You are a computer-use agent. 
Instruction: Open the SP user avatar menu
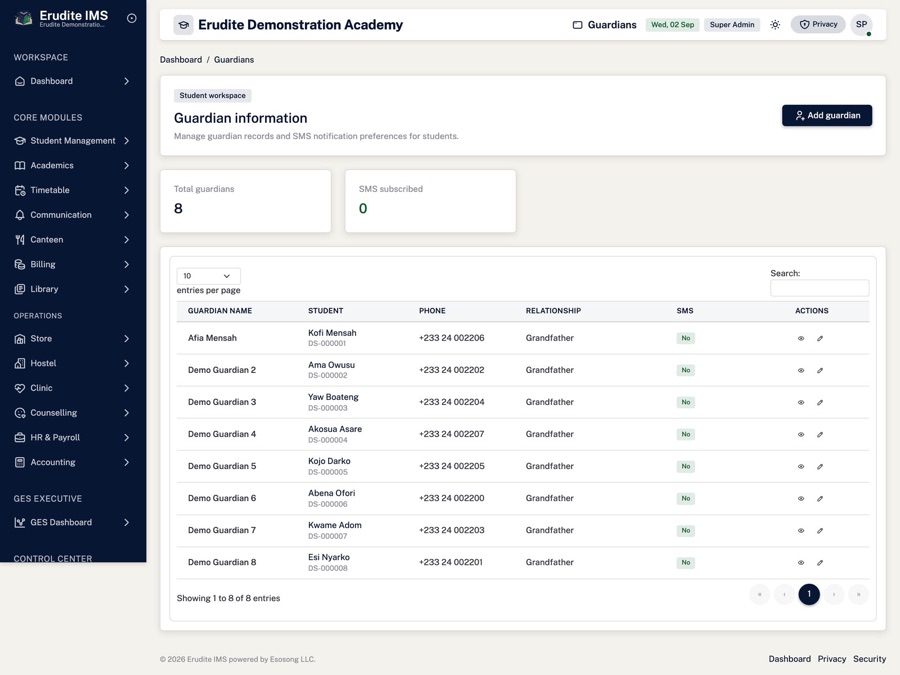pos(862,25)
